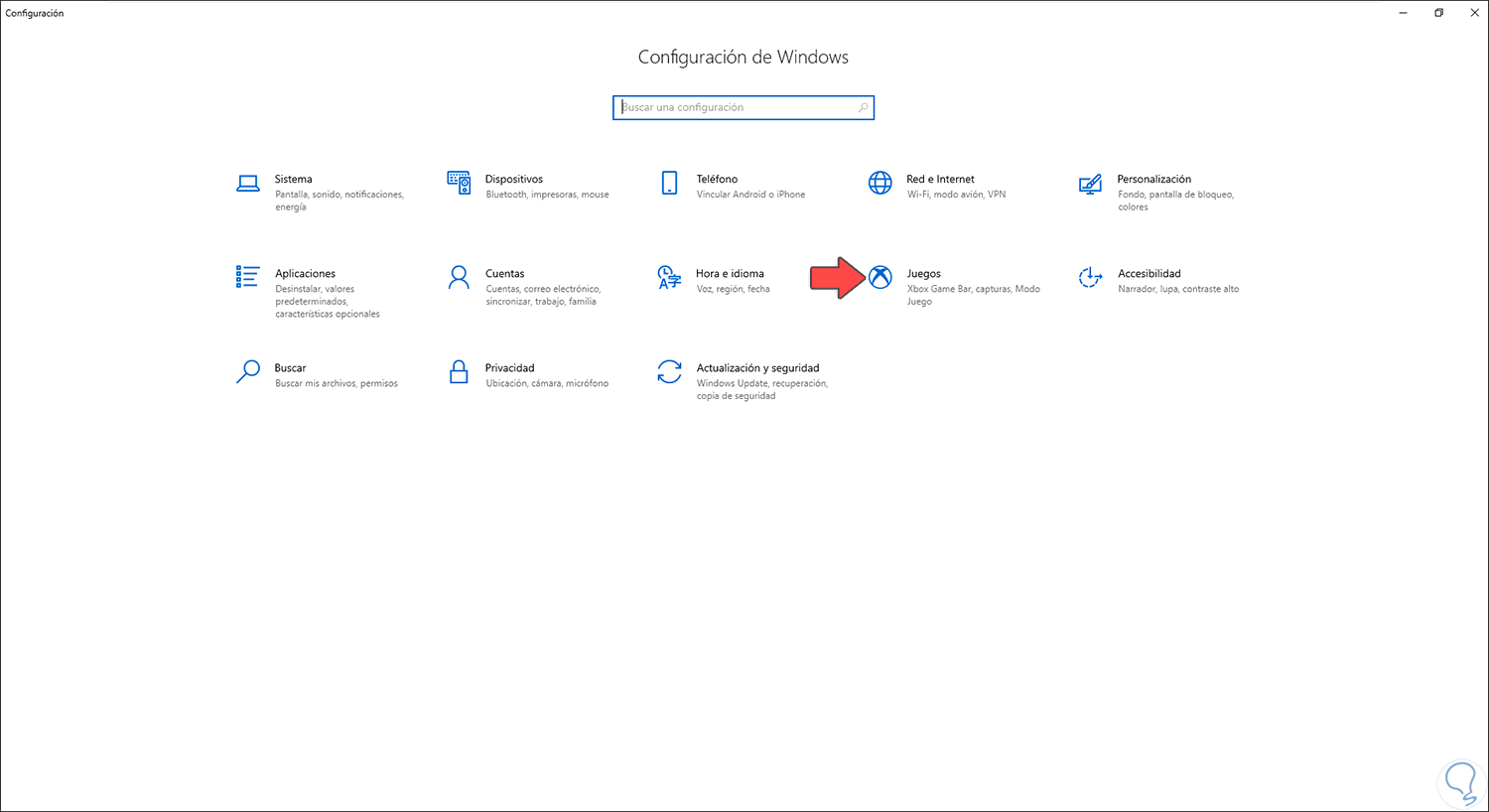Viewport: 1489px width, 812px height.
Task: Open the Hora e idioma icon
Action: (669, 277)
